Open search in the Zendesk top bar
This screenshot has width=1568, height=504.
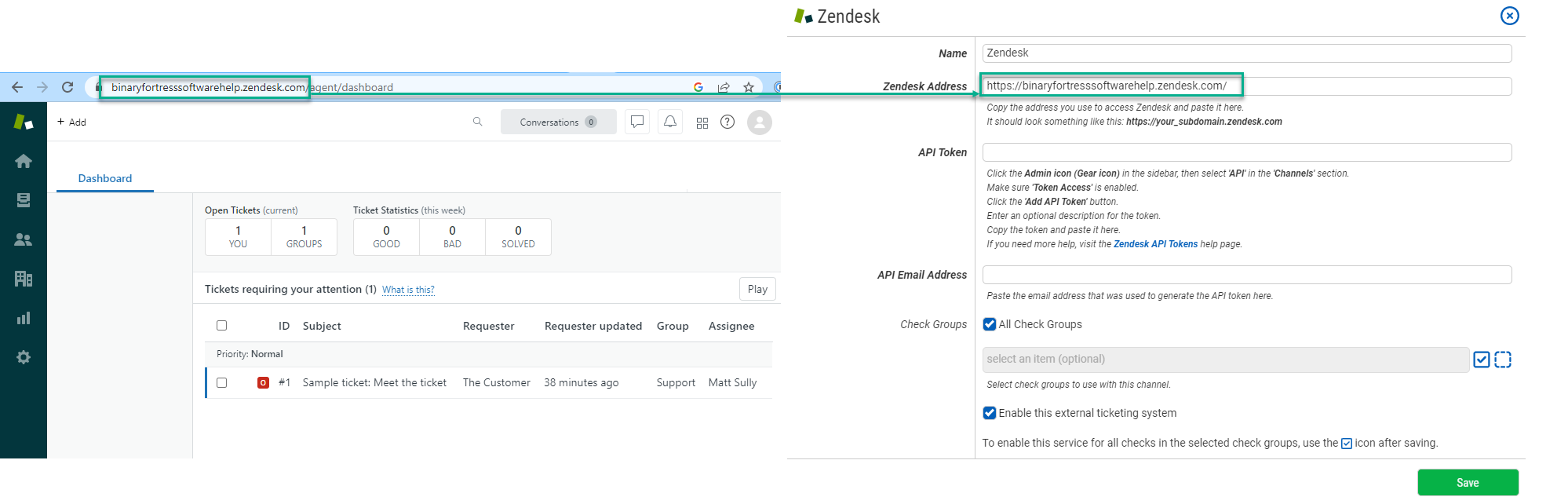tap(477, 122)
